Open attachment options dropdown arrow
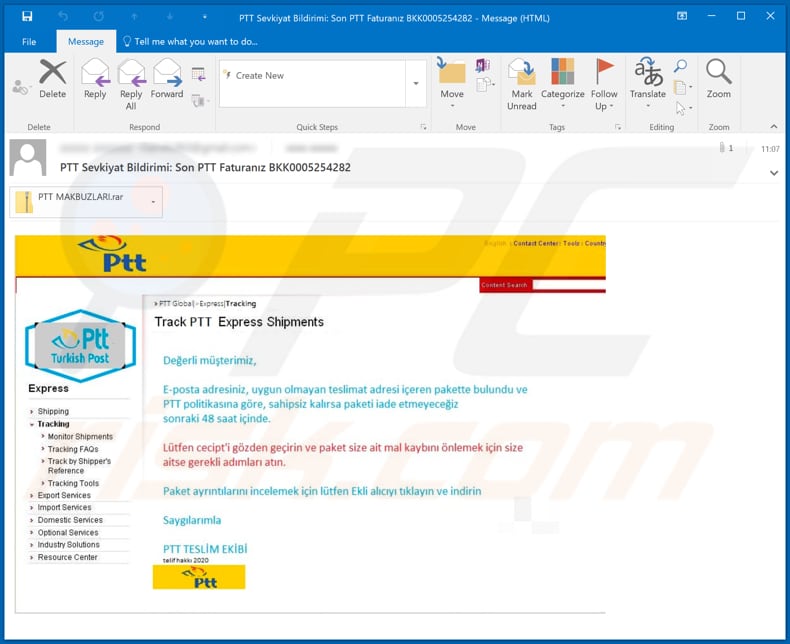The image size is (790, 644). (x=153, y=202)
